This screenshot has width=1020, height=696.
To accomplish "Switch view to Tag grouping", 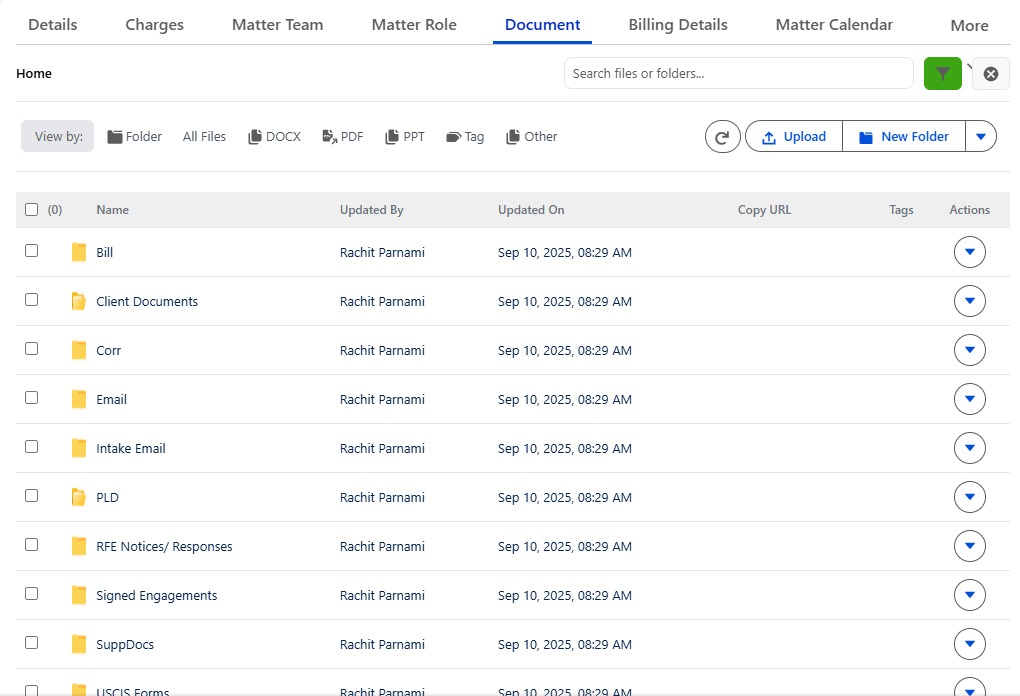I will coord(465,137).
